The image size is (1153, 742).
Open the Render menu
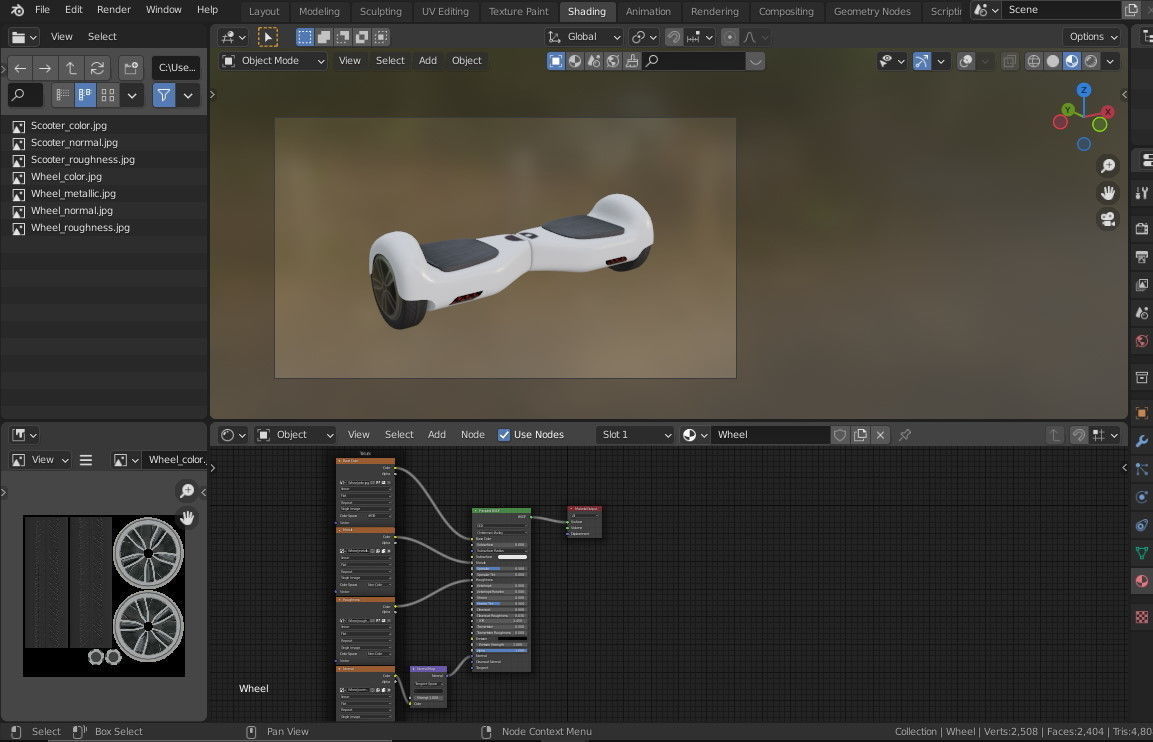pos(113,10)
